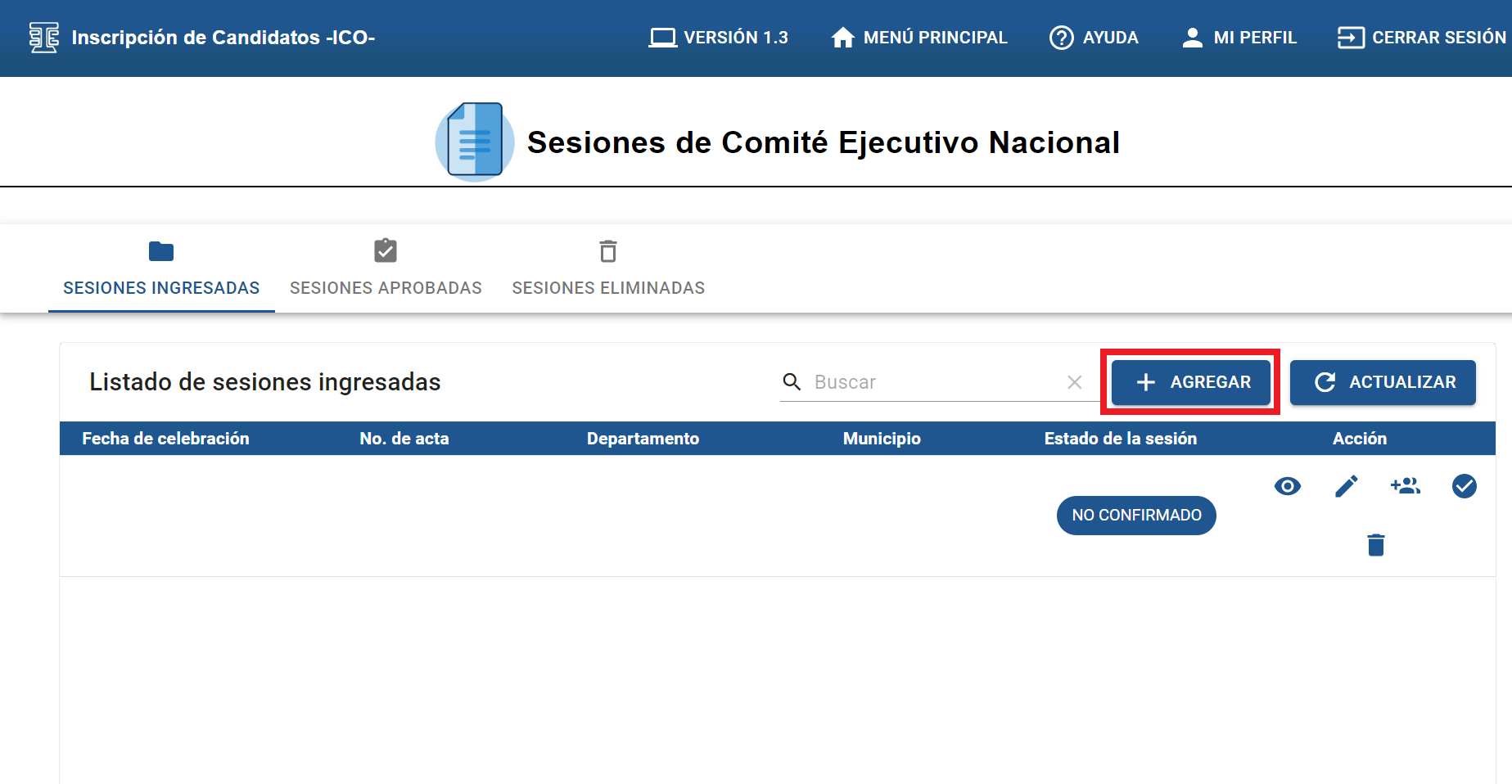Click the ICO application logo icon
The image size is (1512, 784).
tap(44, 38)
